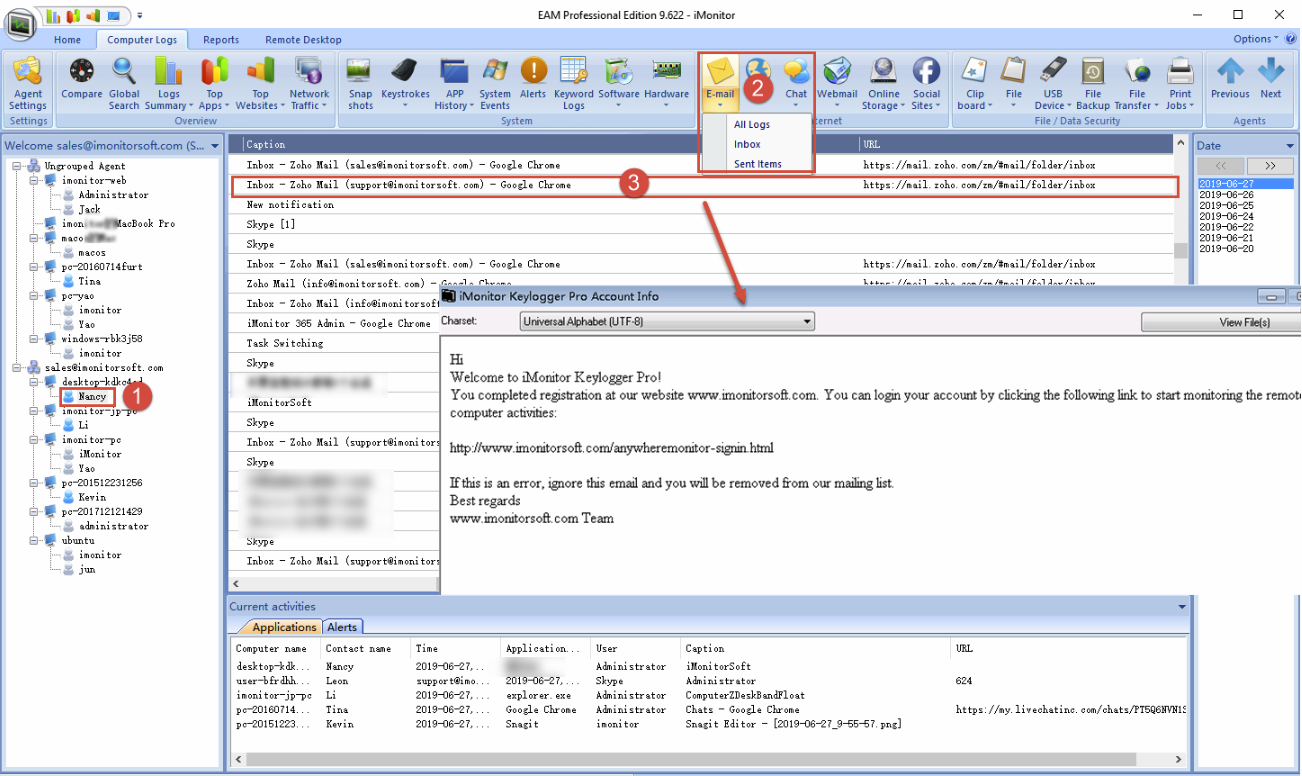The image size is (1302, 776).
Task: Open Logs Summary
Action: pos(168,84)
